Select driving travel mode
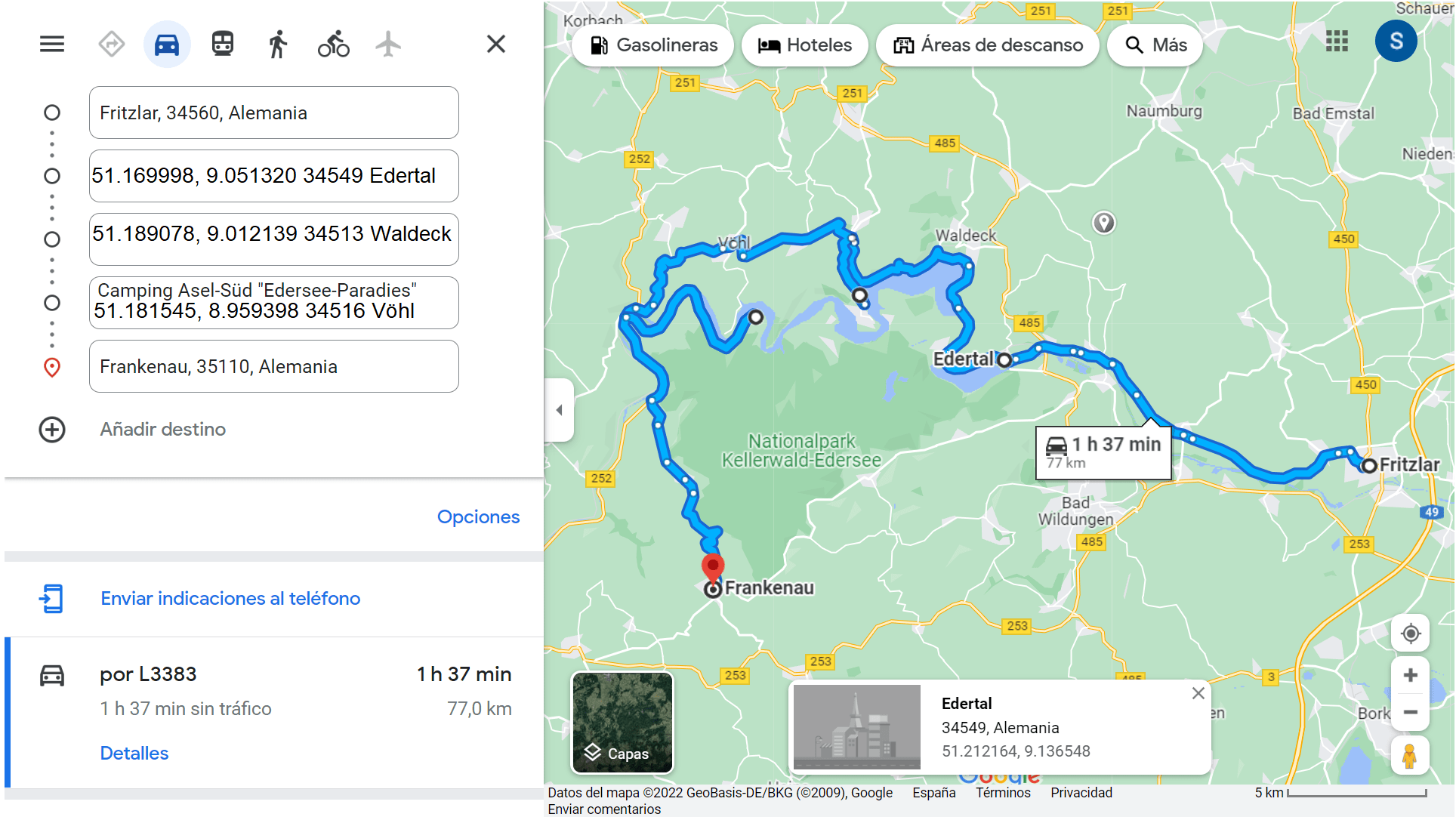Viewport: 1456px width, 817px height. [167, 44]
